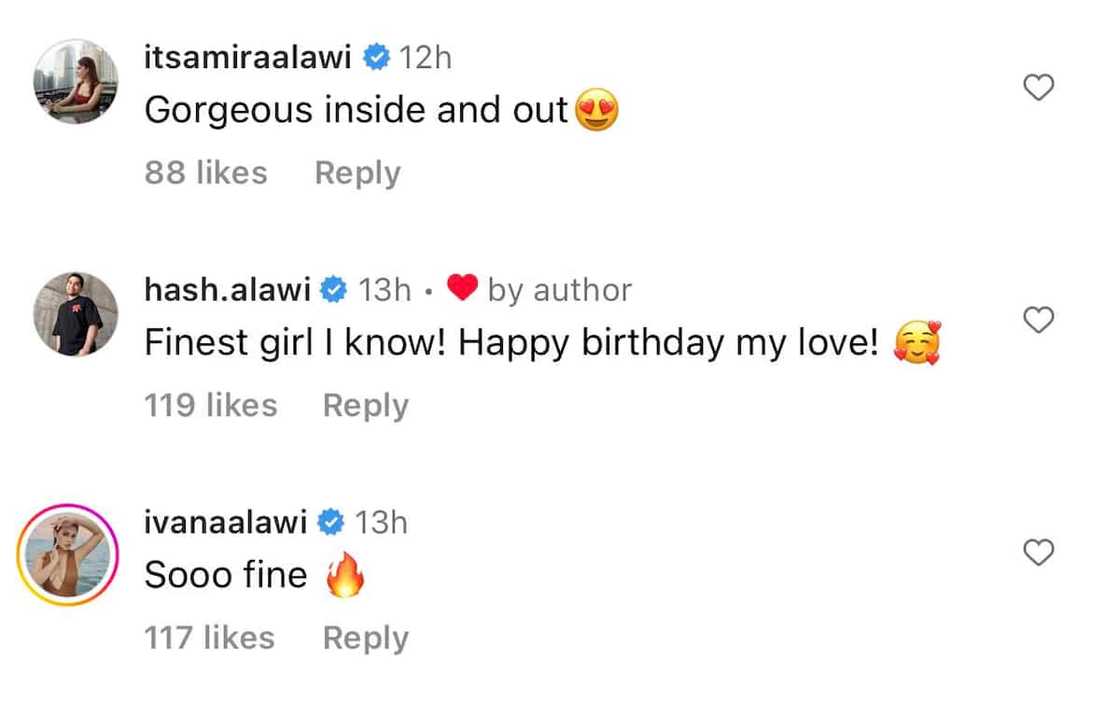Open the hash.alawi username link
Screen dimensions: 1120x709
tap(226, 290)
